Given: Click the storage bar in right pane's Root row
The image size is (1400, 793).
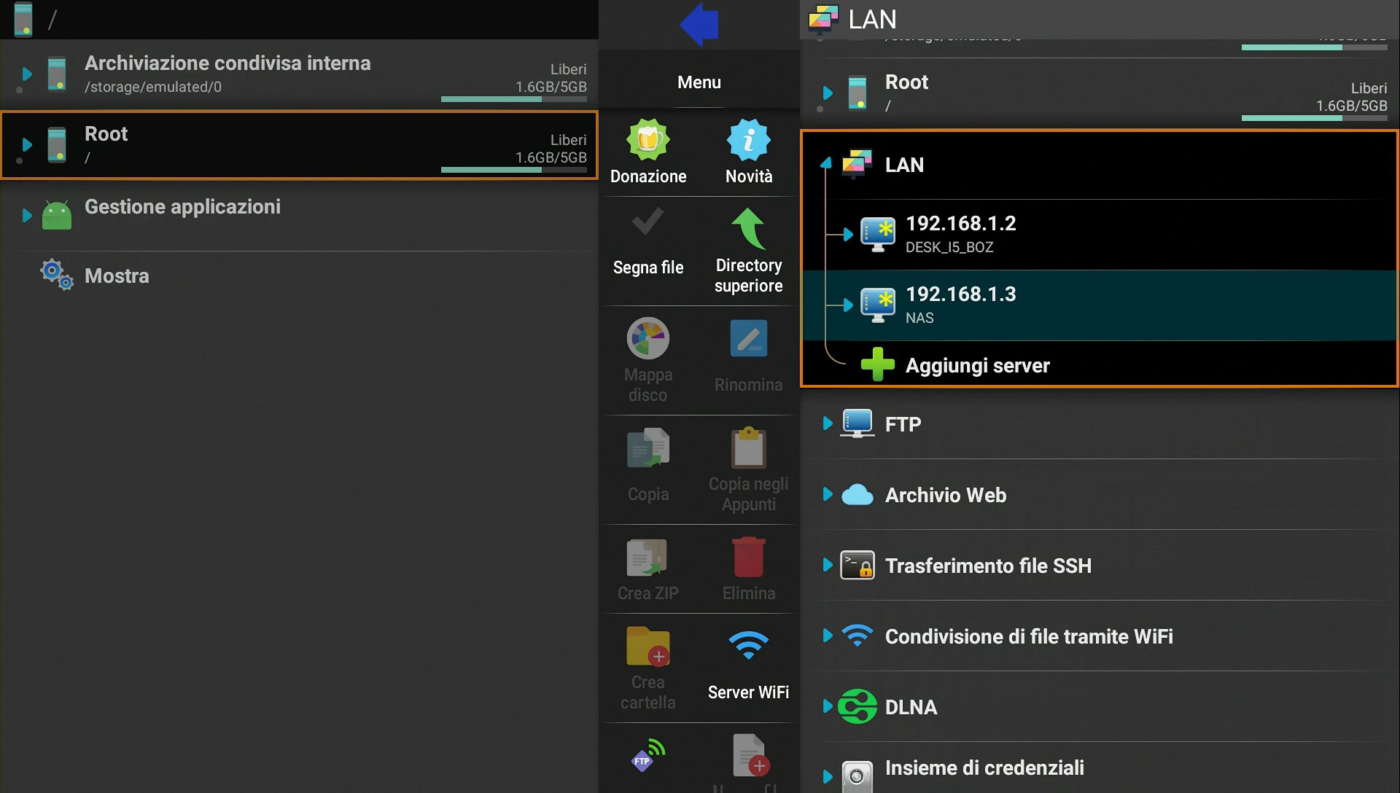Looking at the screenshot, I should [x=1315, y=118].
